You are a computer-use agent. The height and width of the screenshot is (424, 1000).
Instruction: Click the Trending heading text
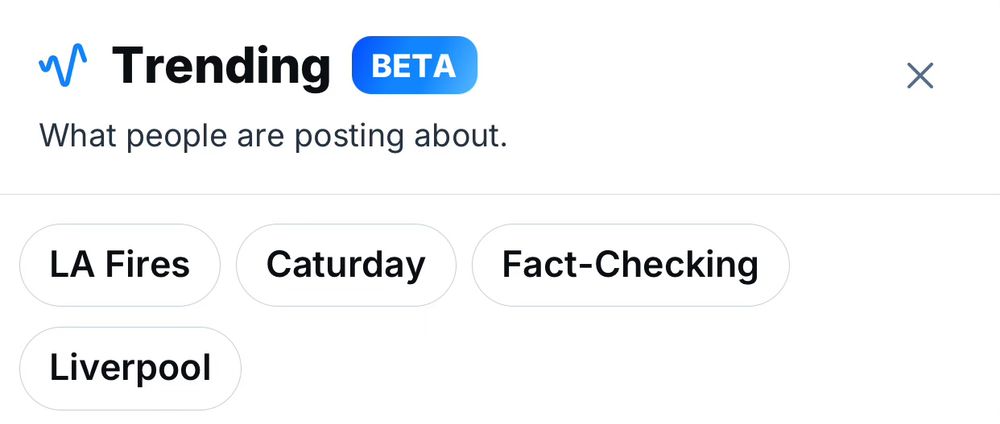221,66
